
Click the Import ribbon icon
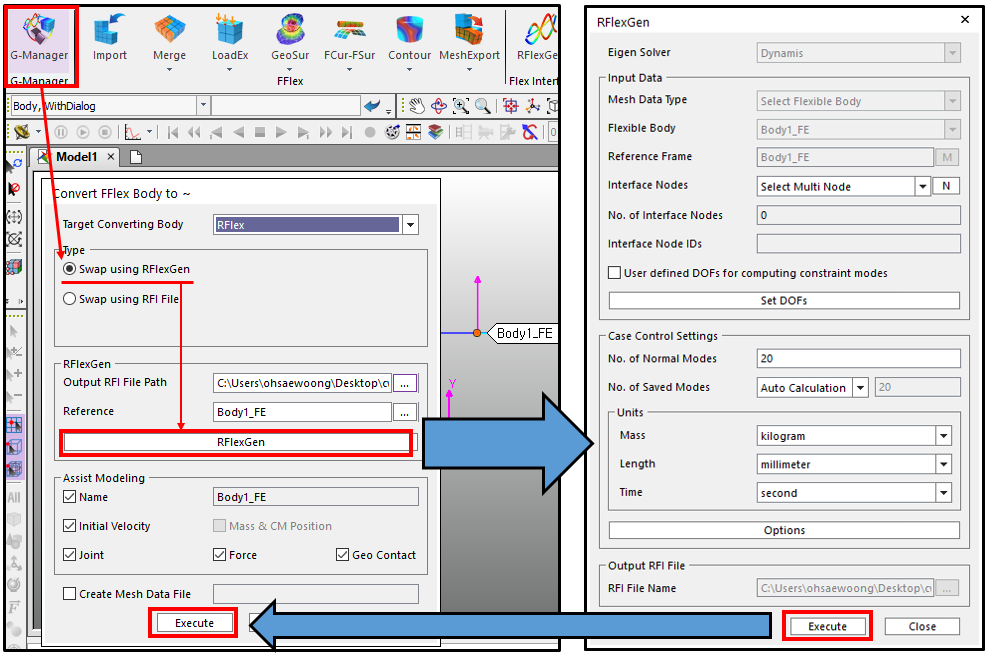[x=110, y=35]
